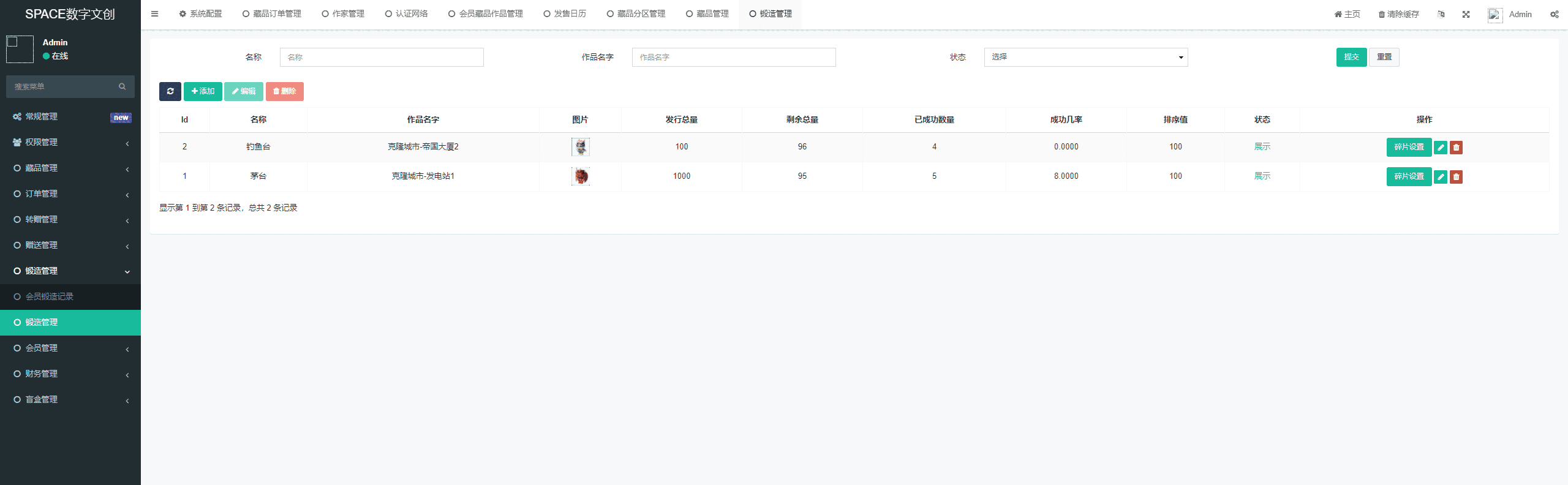Click the 搜索菜单 sidebar search box
This screenshot has width=1568, height=485.
coord(70,86)
